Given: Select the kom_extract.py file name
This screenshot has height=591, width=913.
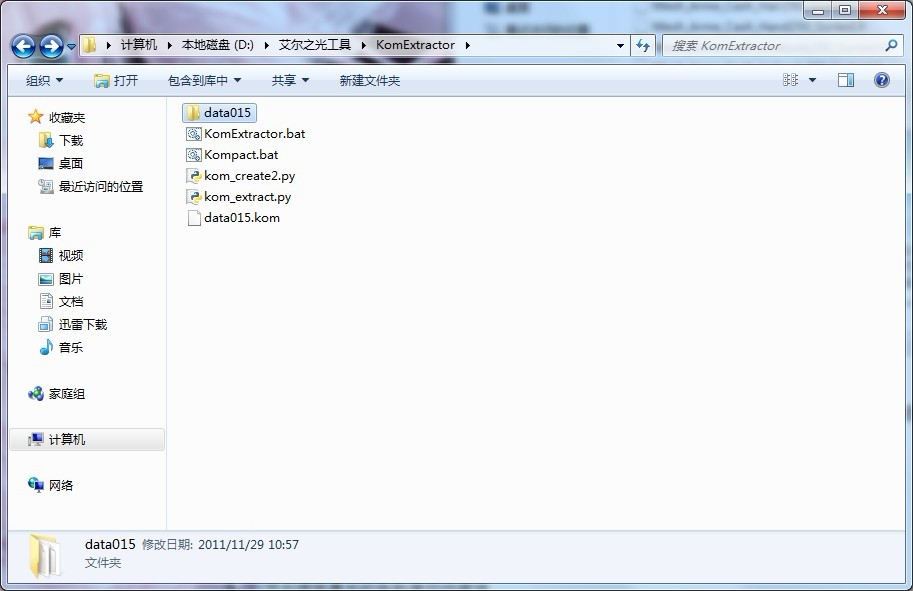Looking at the screenshot, I should [247, 197].
